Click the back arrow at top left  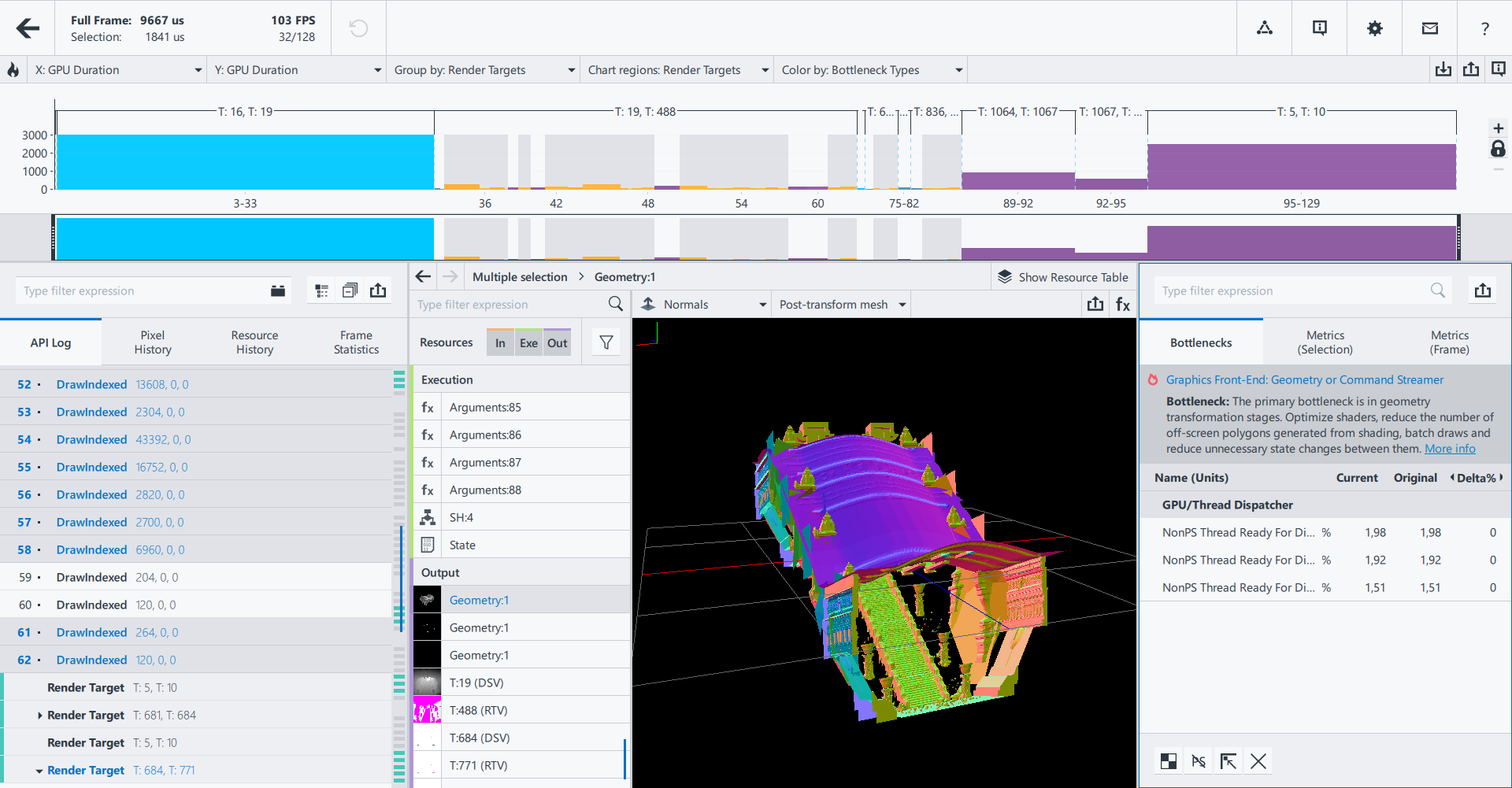coord(28,28)
